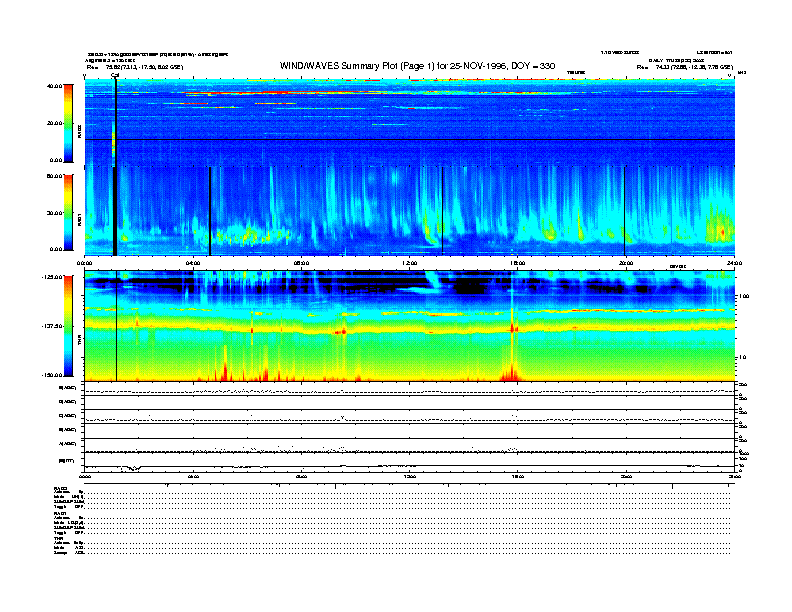Click the -125.00 label on TNR scale
Viewport: 792px width, 612px height.
[x=53, y=277]
